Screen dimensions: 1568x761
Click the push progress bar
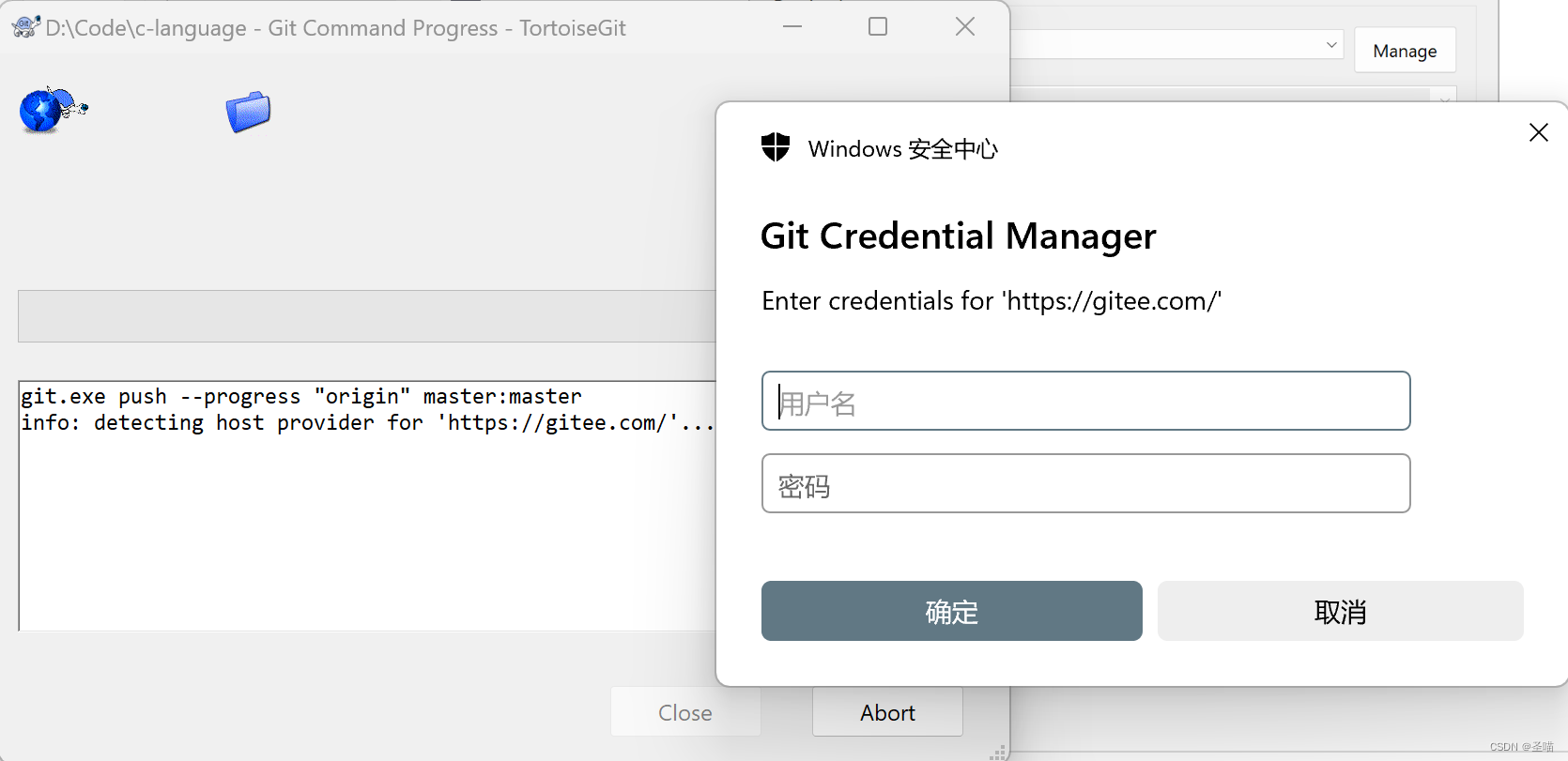[367, 316]
